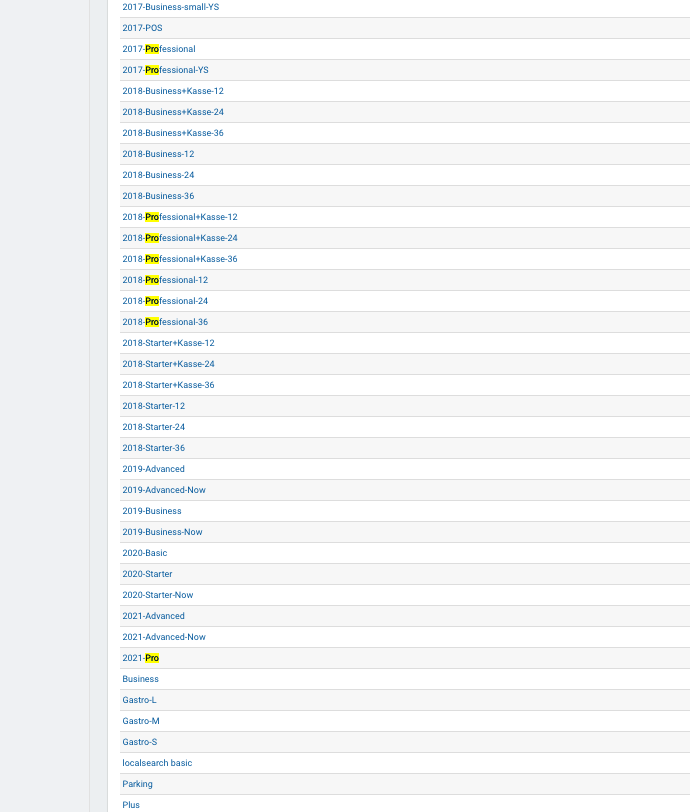The image size is (690, 812).
Task: Select 2018-Starter+Kasse-24 link
Action: (x=168, y=364)
